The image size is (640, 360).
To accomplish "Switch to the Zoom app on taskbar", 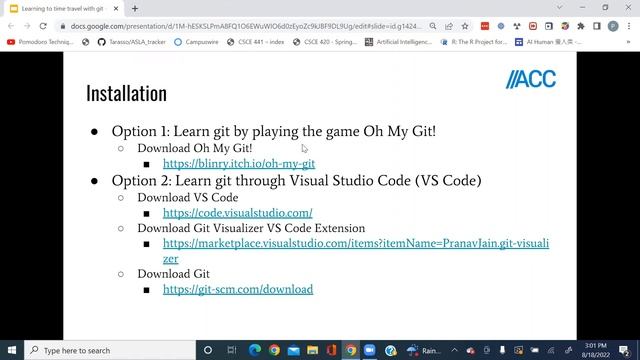I will click(x=370, y=350).
